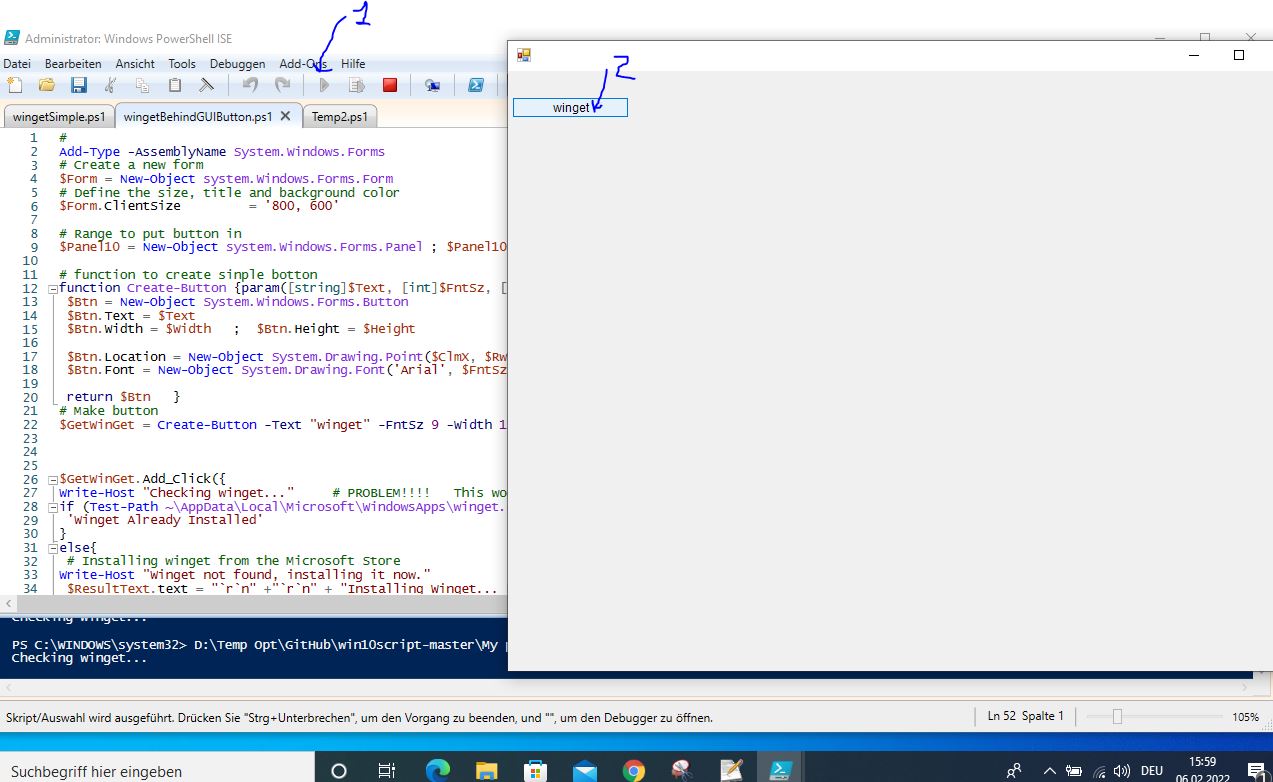
Task: Click the form icon in winget window title bar
Action: (523, 55)
